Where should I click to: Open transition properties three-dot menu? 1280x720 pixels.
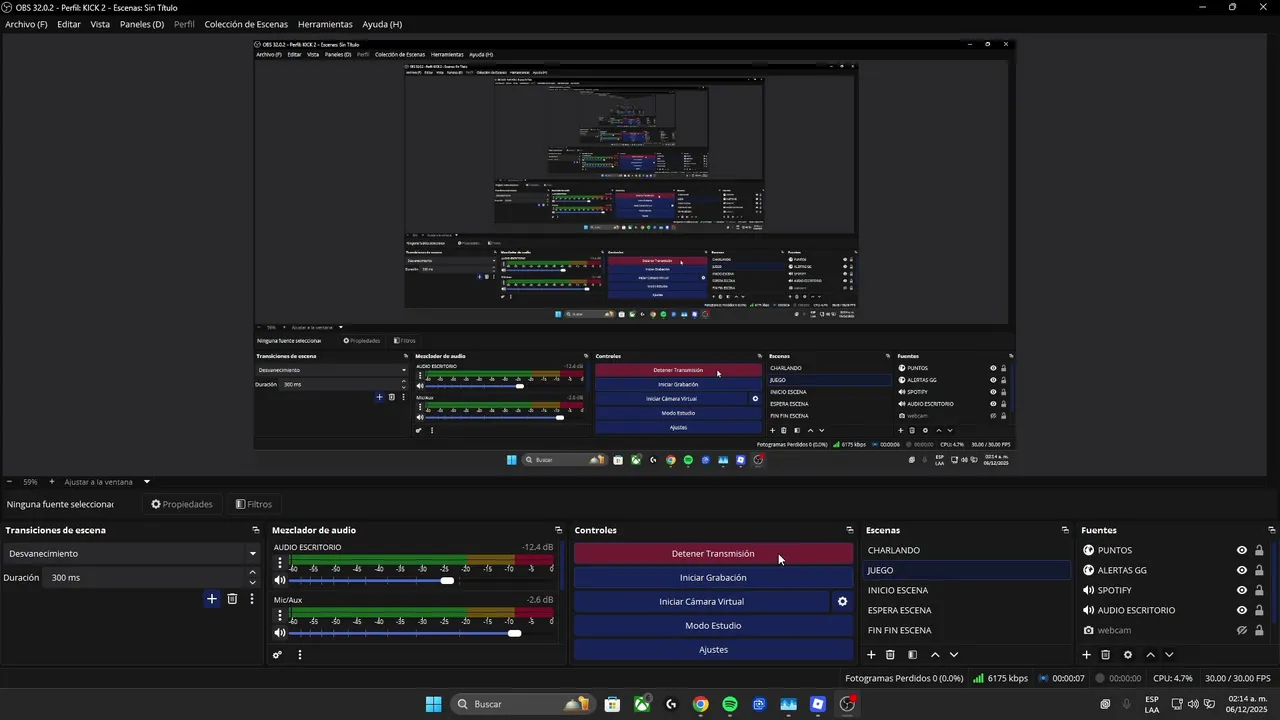coord(252,599)
